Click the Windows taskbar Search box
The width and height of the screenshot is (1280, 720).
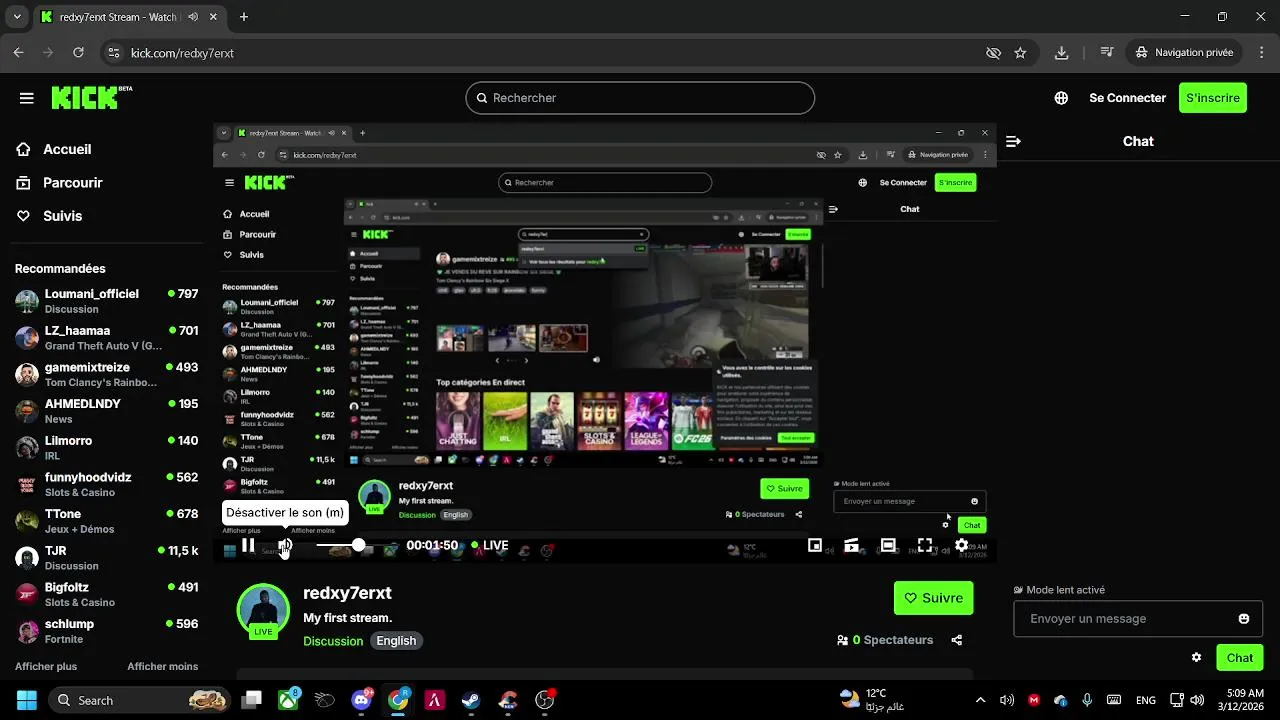(x=141, y=700)
